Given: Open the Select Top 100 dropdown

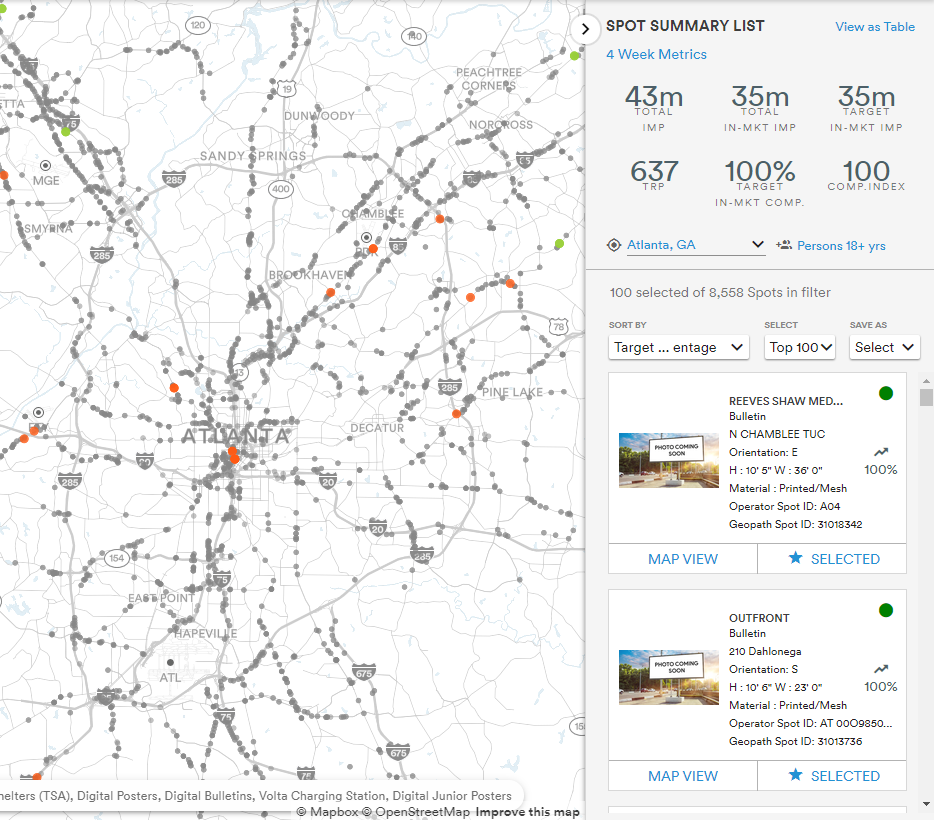Looking at the screenshot, I should (x=800, y=347).
